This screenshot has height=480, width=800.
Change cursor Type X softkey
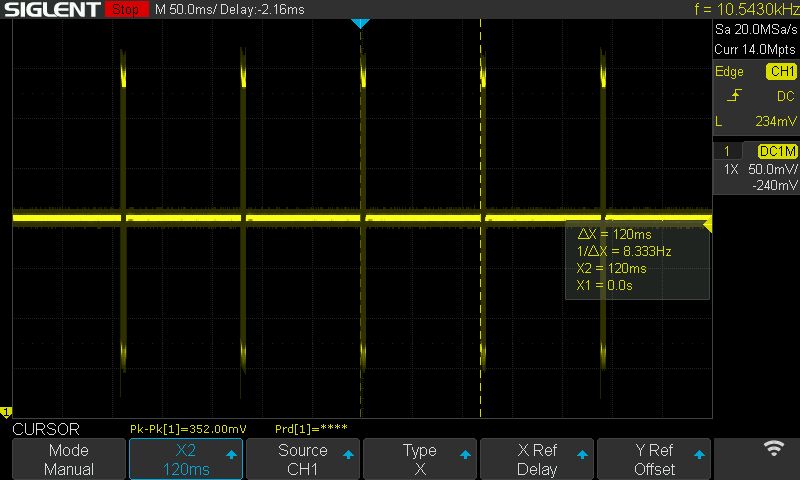coord(419,459)
